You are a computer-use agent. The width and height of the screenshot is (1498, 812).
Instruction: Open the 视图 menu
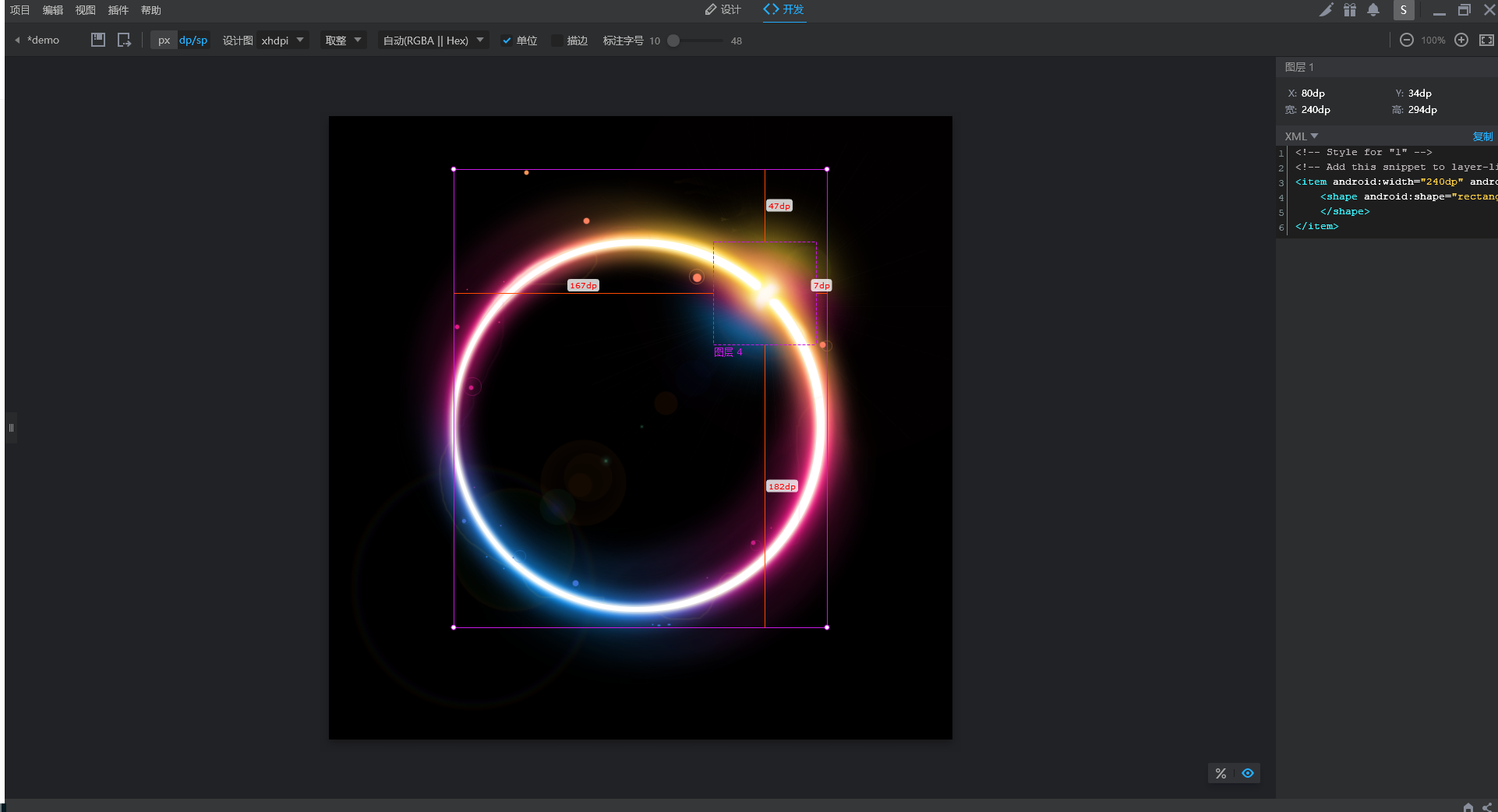86,10
